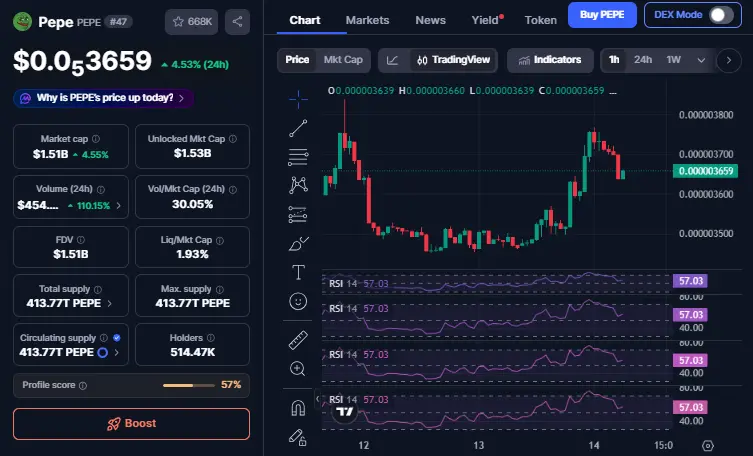
Task: Click the current price label 0.00003659
Action: click(x=705, y=171)
